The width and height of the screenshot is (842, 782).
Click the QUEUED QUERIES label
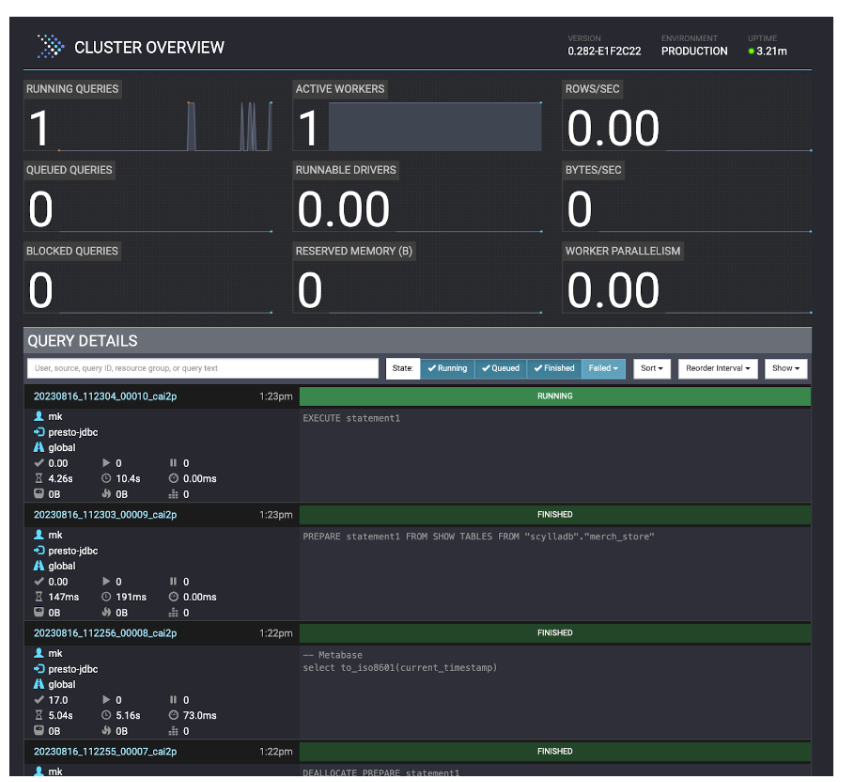(x=69, y=170)
